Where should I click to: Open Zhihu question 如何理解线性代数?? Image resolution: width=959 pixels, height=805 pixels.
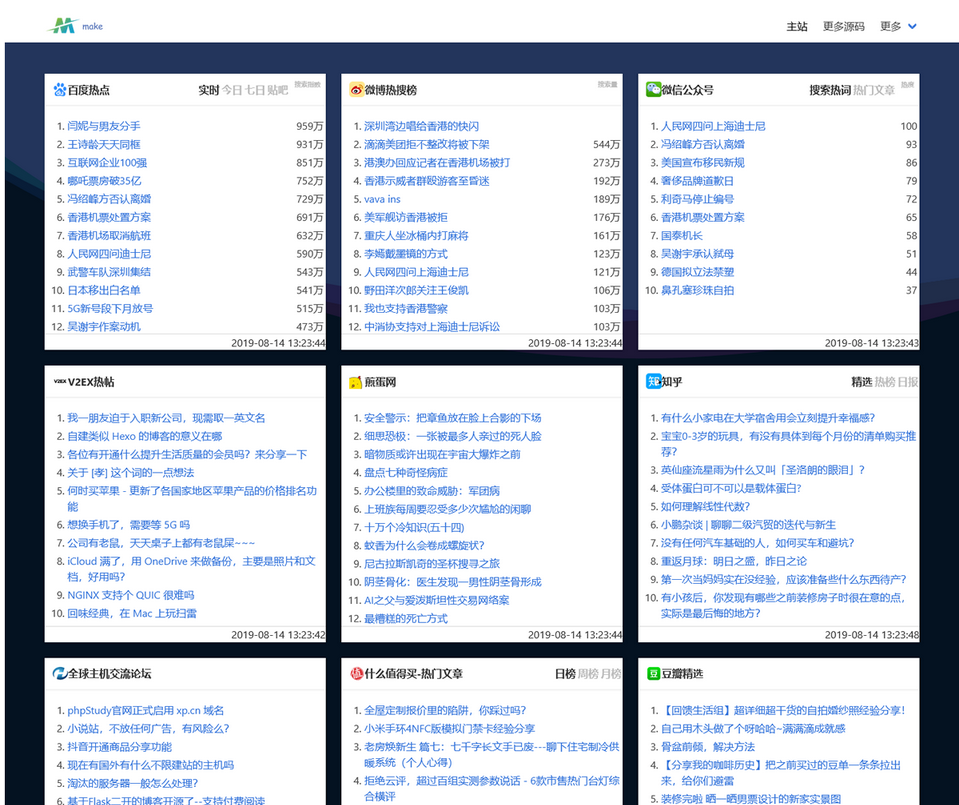coord(705,506)
